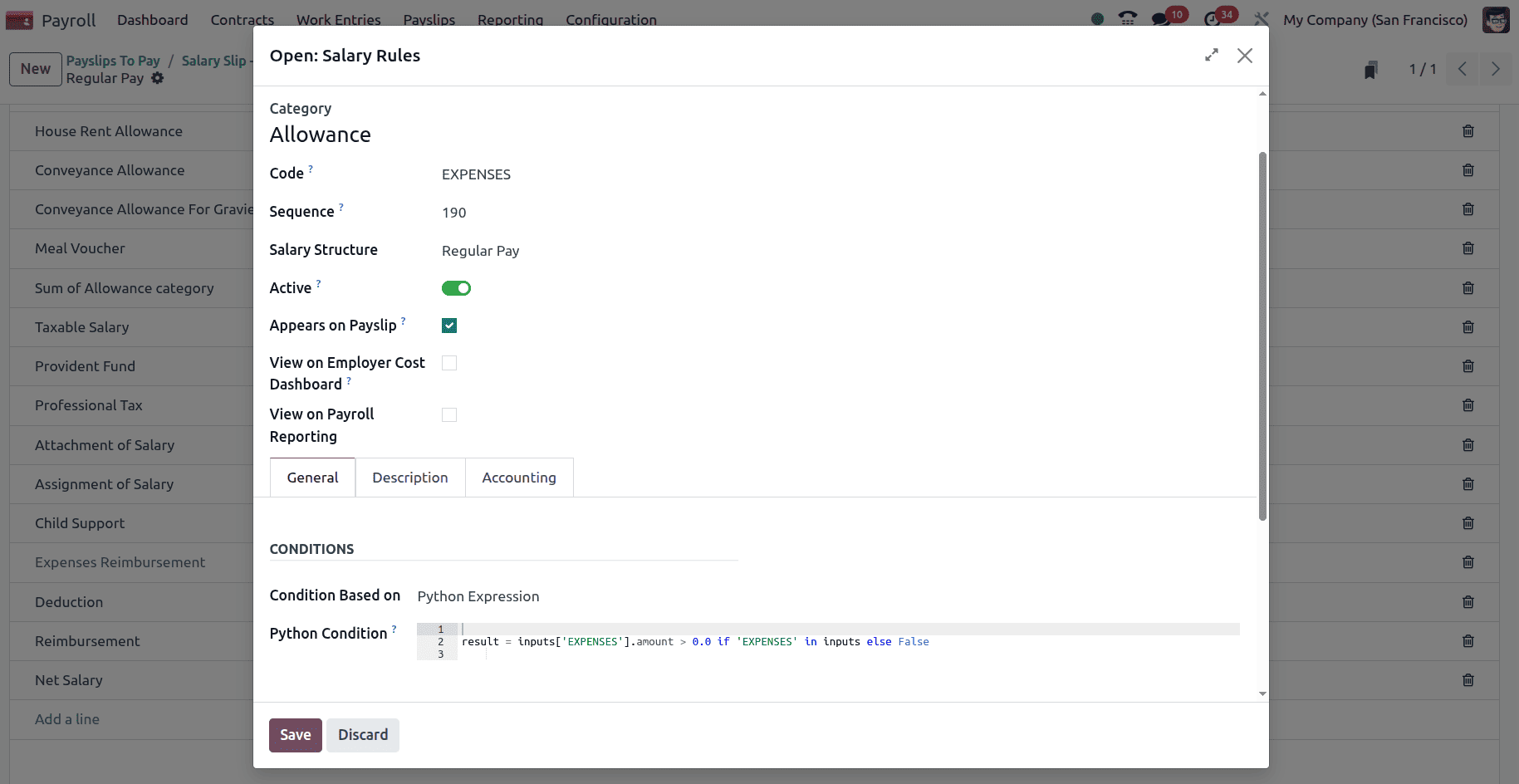Image resolution: width=1519 pixels, height=784 pixels.
Task: View scheduled activities via the clock icon
Action: [x=1212, y=17]
